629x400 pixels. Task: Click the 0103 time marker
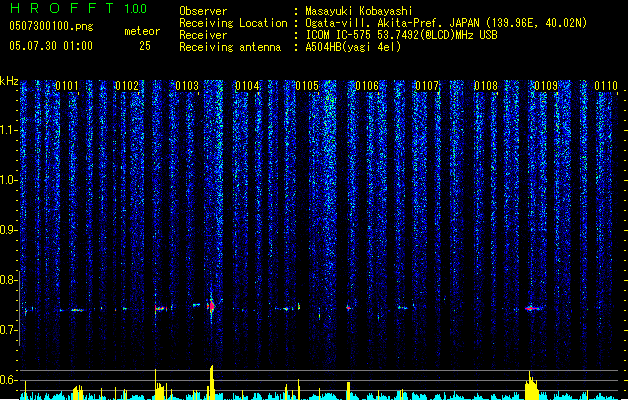[x=187, y=85]
